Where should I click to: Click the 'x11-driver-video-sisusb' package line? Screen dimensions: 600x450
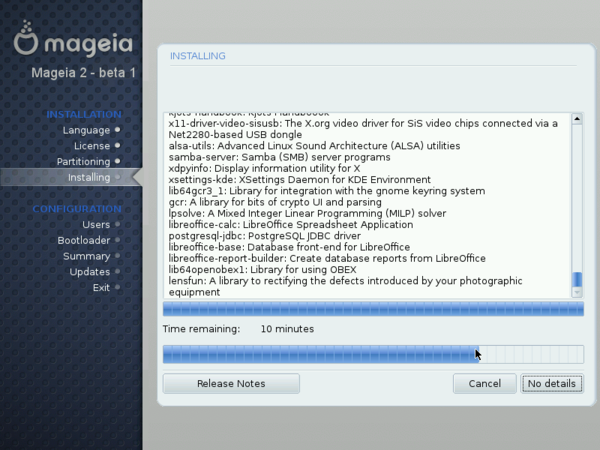coord(363,129)
